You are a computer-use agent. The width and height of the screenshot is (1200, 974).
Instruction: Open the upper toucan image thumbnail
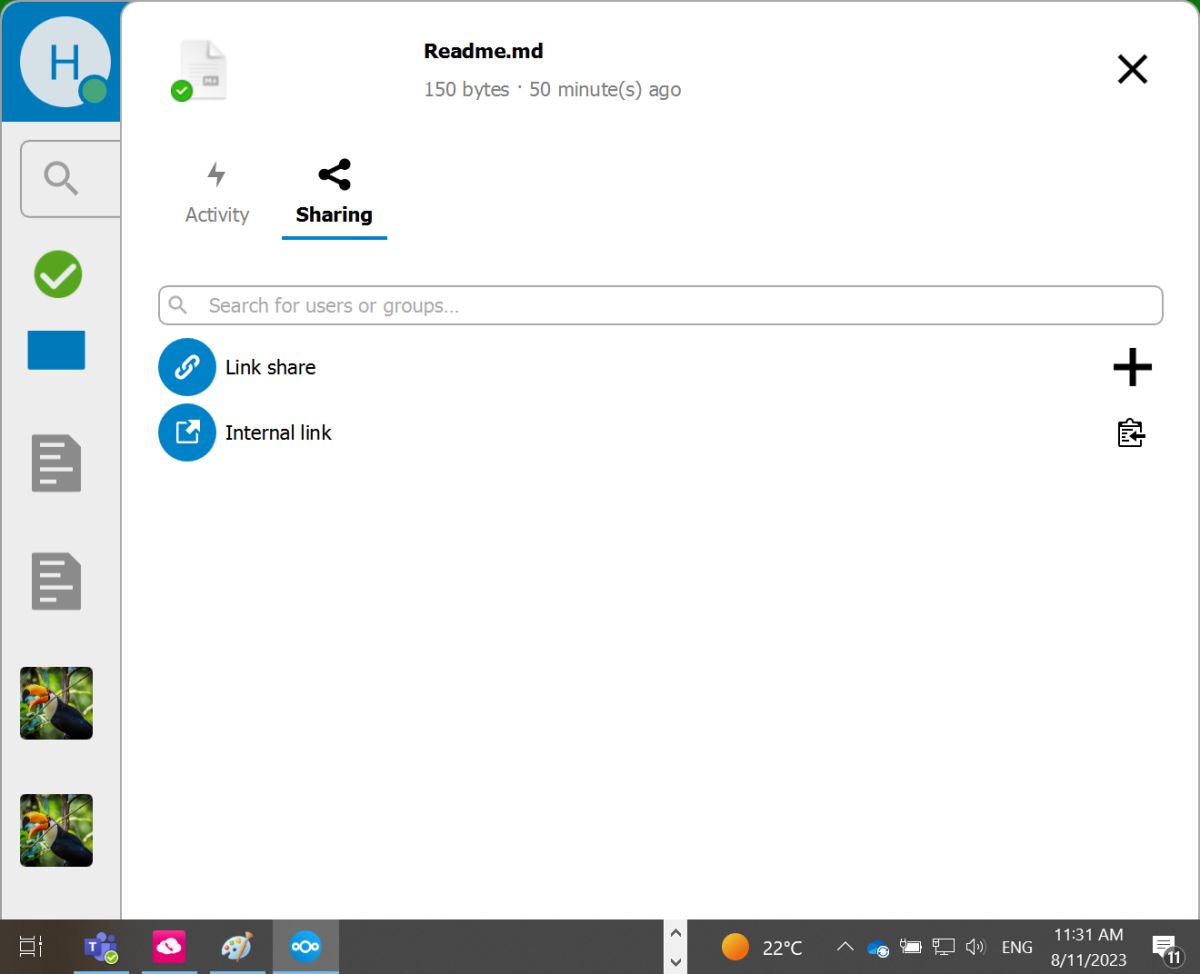56,703
